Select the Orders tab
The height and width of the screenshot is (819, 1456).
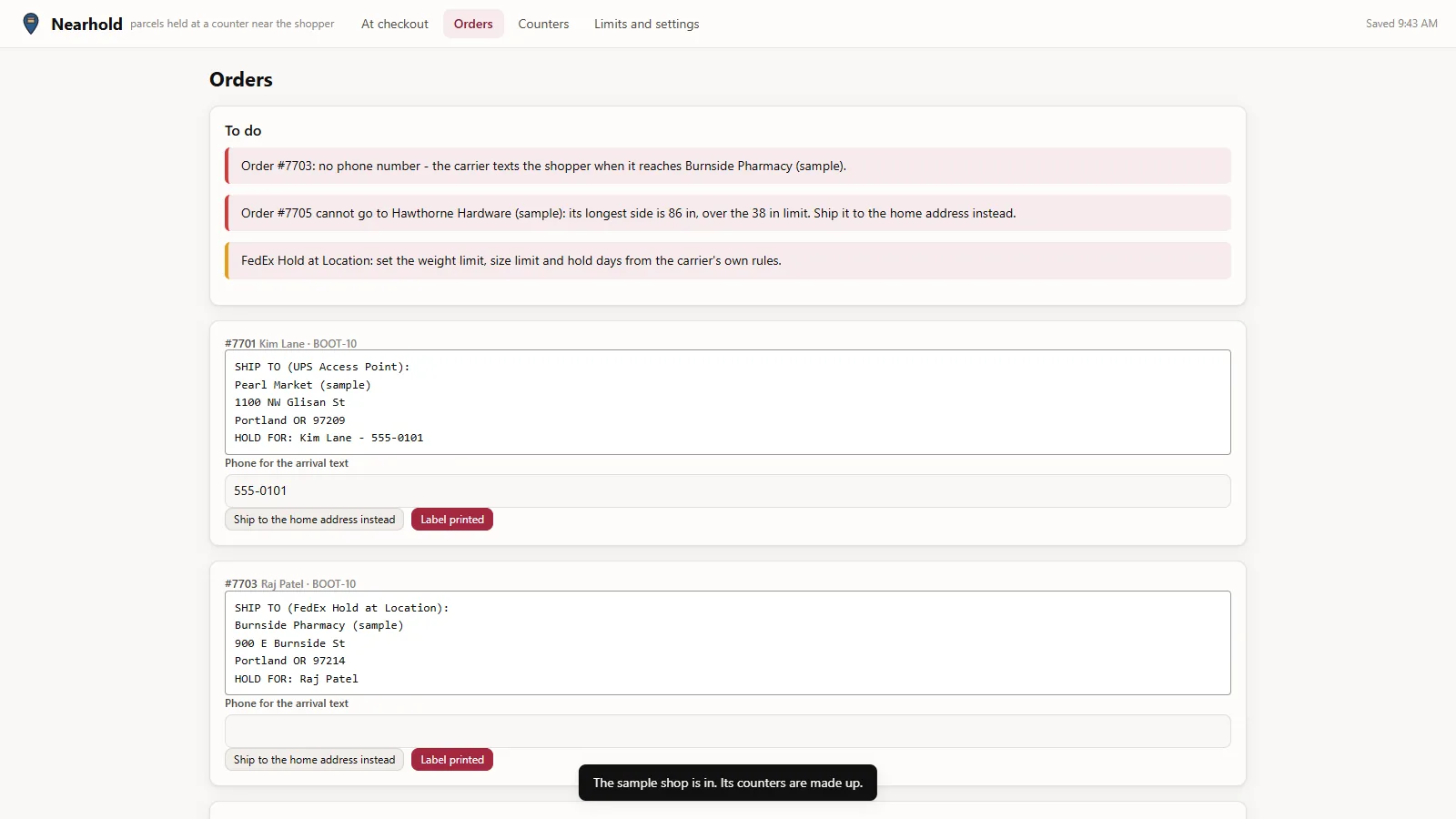pos(473,24)
